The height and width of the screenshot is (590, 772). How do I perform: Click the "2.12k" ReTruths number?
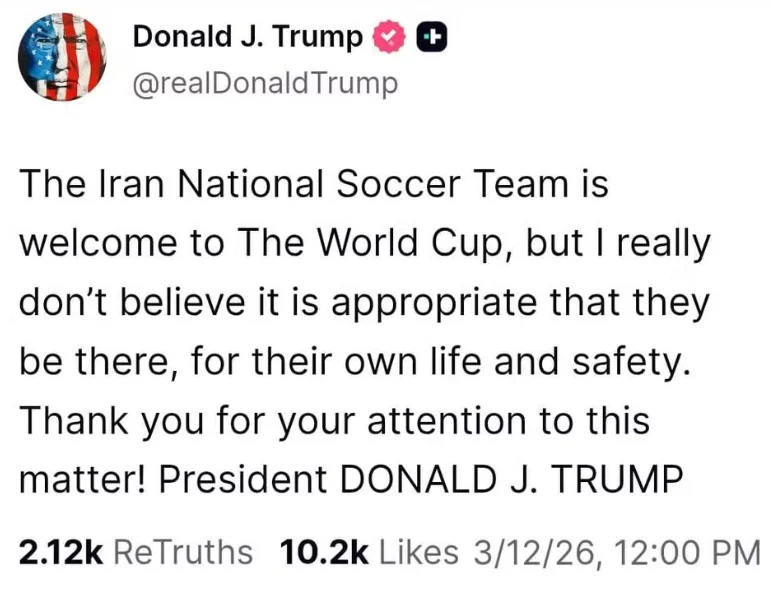(60, 551)
